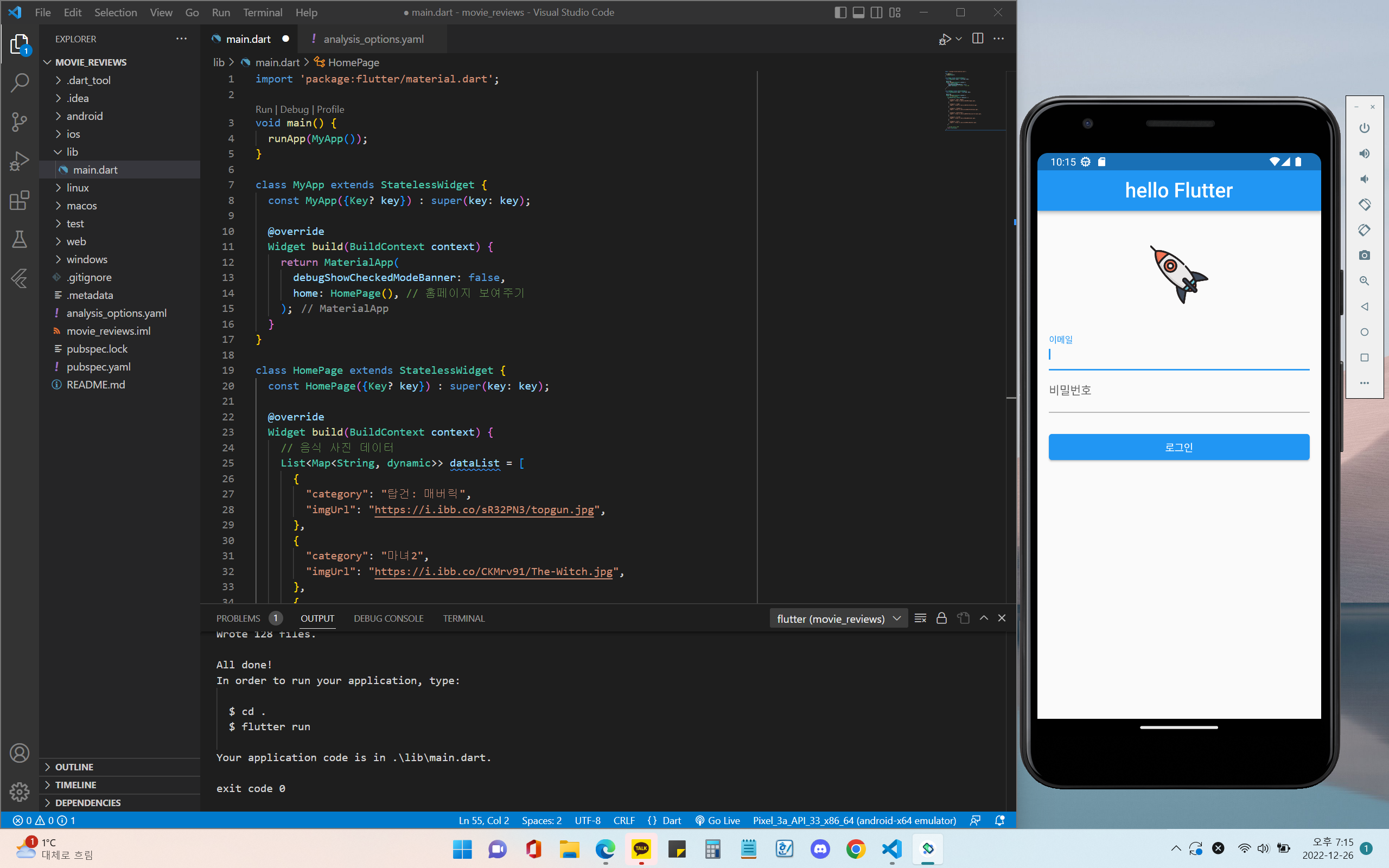Viewport: 1389px width, 868px height.
Task: Expand the windows folder
Action: point(87,259)
